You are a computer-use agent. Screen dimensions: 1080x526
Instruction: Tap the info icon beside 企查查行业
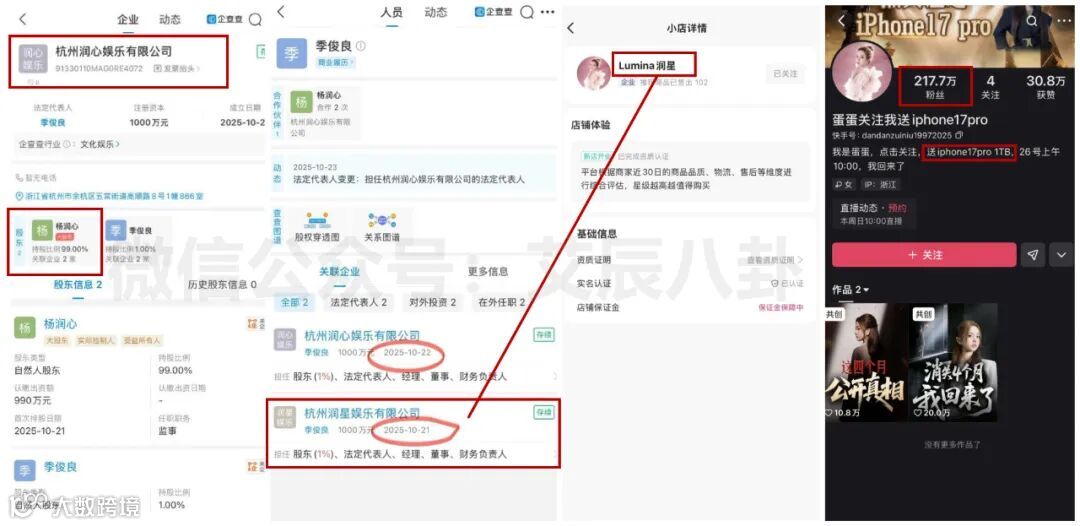click(67, 145)
